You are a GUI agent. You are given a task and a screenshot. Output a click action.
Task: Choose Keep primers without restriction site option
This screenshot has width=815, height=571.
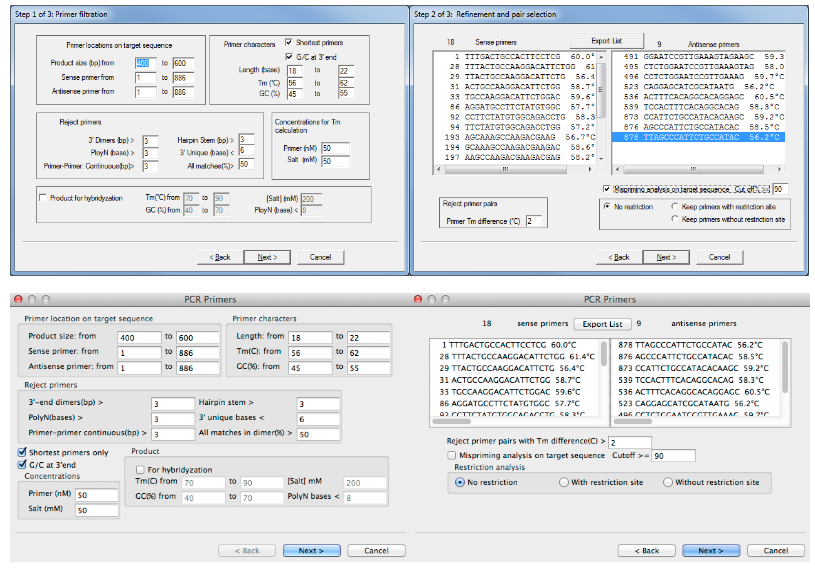(675, 219)
